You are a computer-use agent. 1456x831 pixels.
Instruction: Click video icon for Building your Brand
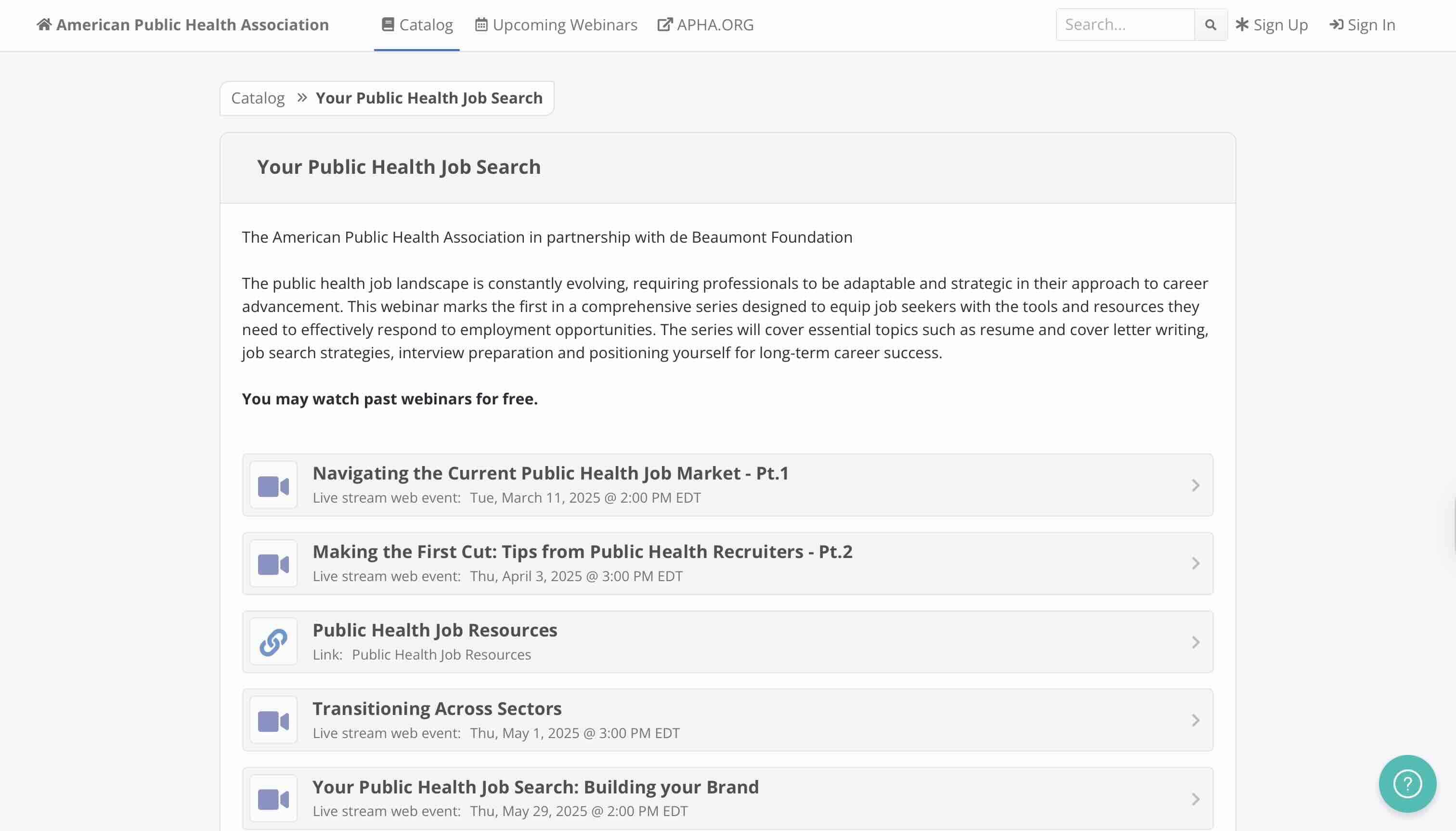[273, 799]
